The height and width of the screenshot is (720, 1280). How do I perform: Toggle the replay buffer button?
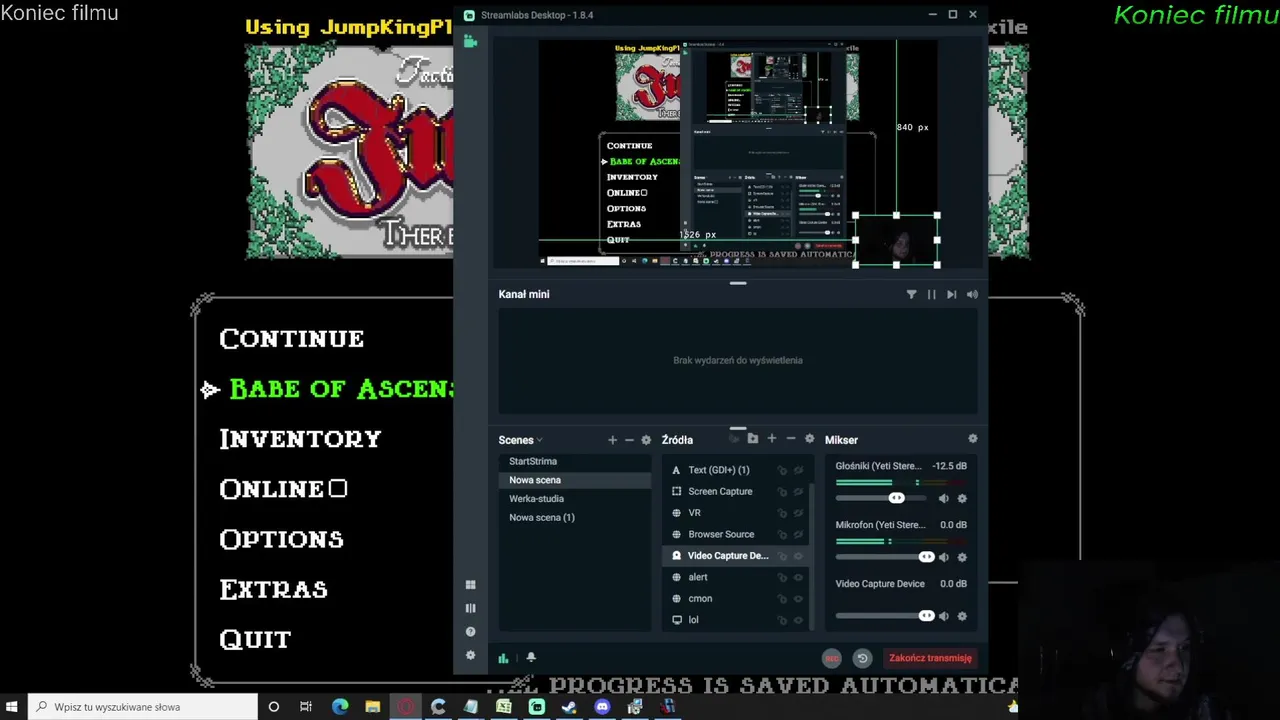(x=862, y=658)
